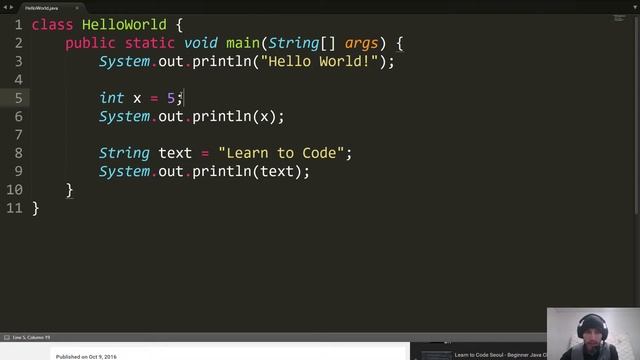The width and height of the screenshot is (640, 360).
Task: Close the HelloWorld.java tab
Action: (77, 8)
